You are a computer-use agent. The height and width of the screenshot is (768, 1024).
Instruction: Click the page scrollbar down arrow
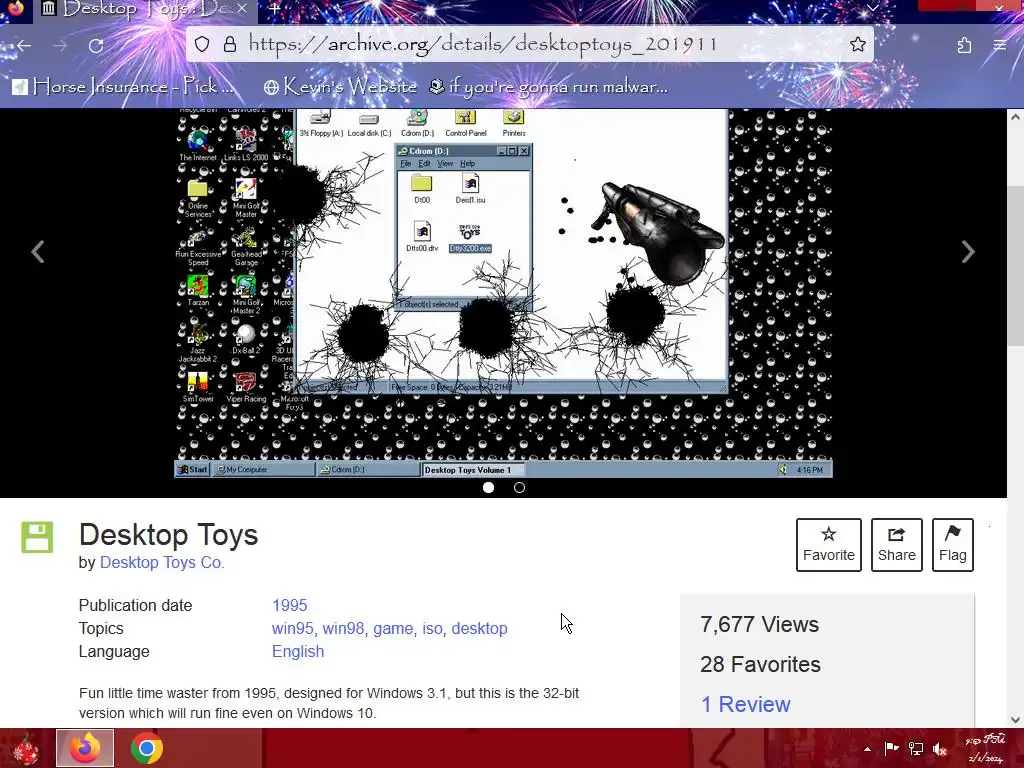pos(1015,720)
